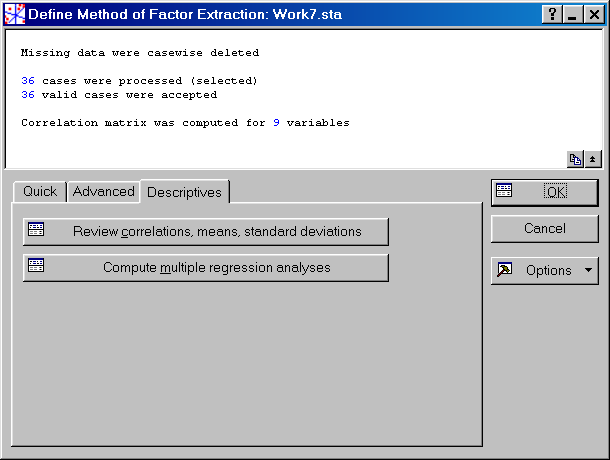
Task: Click Compute multiple regression analyses button
Action: point(206,268)
